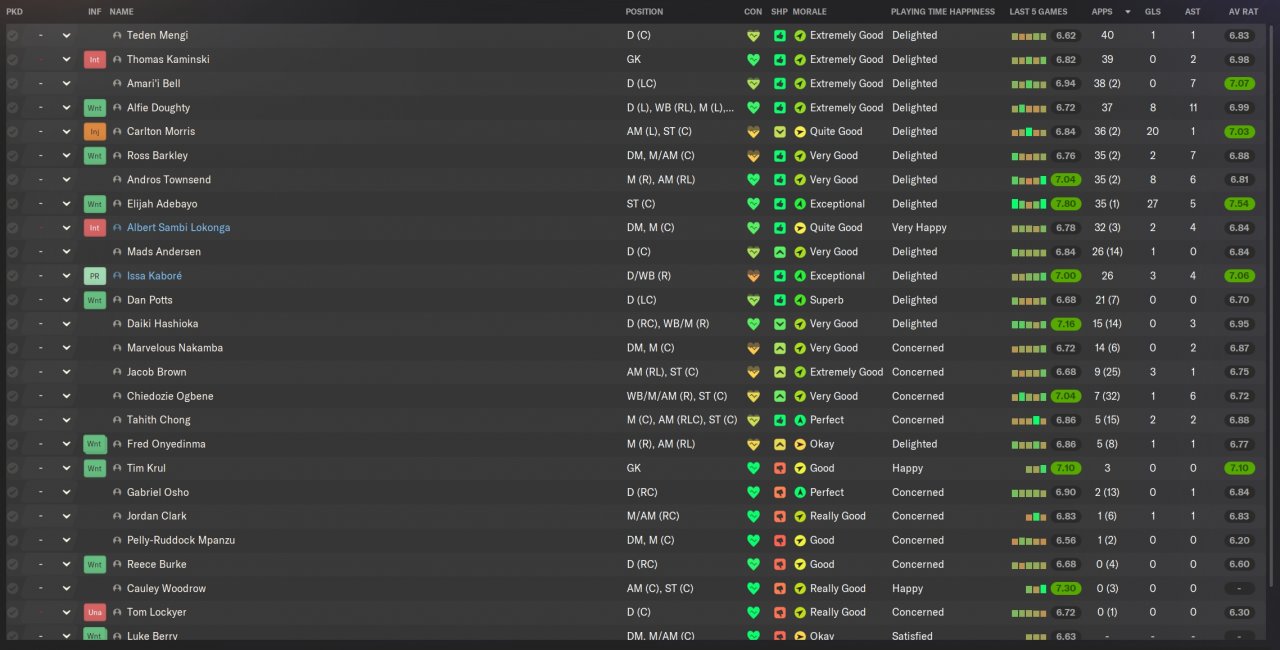
Task: Open the position dropdown for Andros Townsend
Action: (66, 179)
